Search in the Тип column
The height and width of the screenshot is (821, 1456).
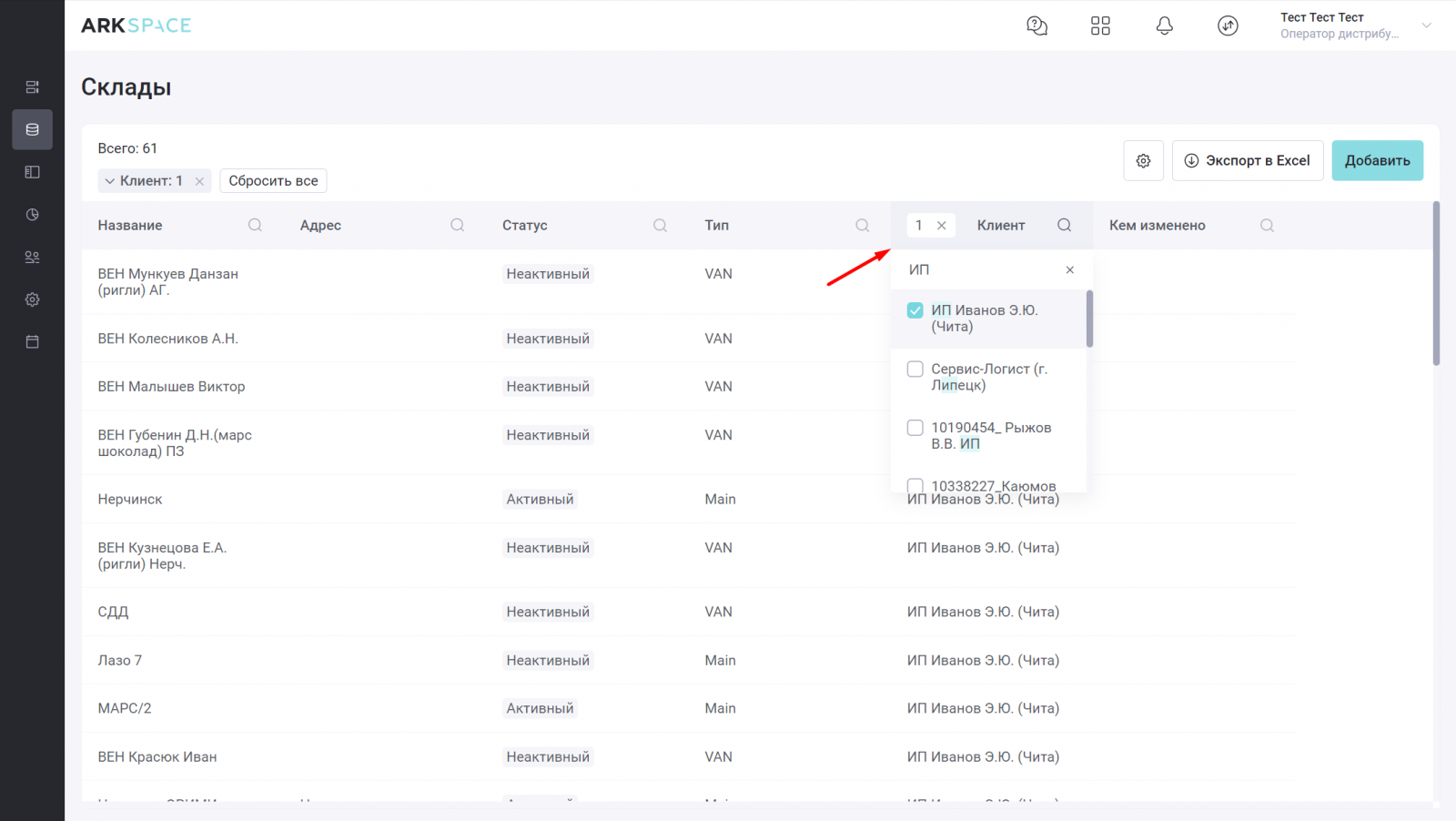coord(862,225)
